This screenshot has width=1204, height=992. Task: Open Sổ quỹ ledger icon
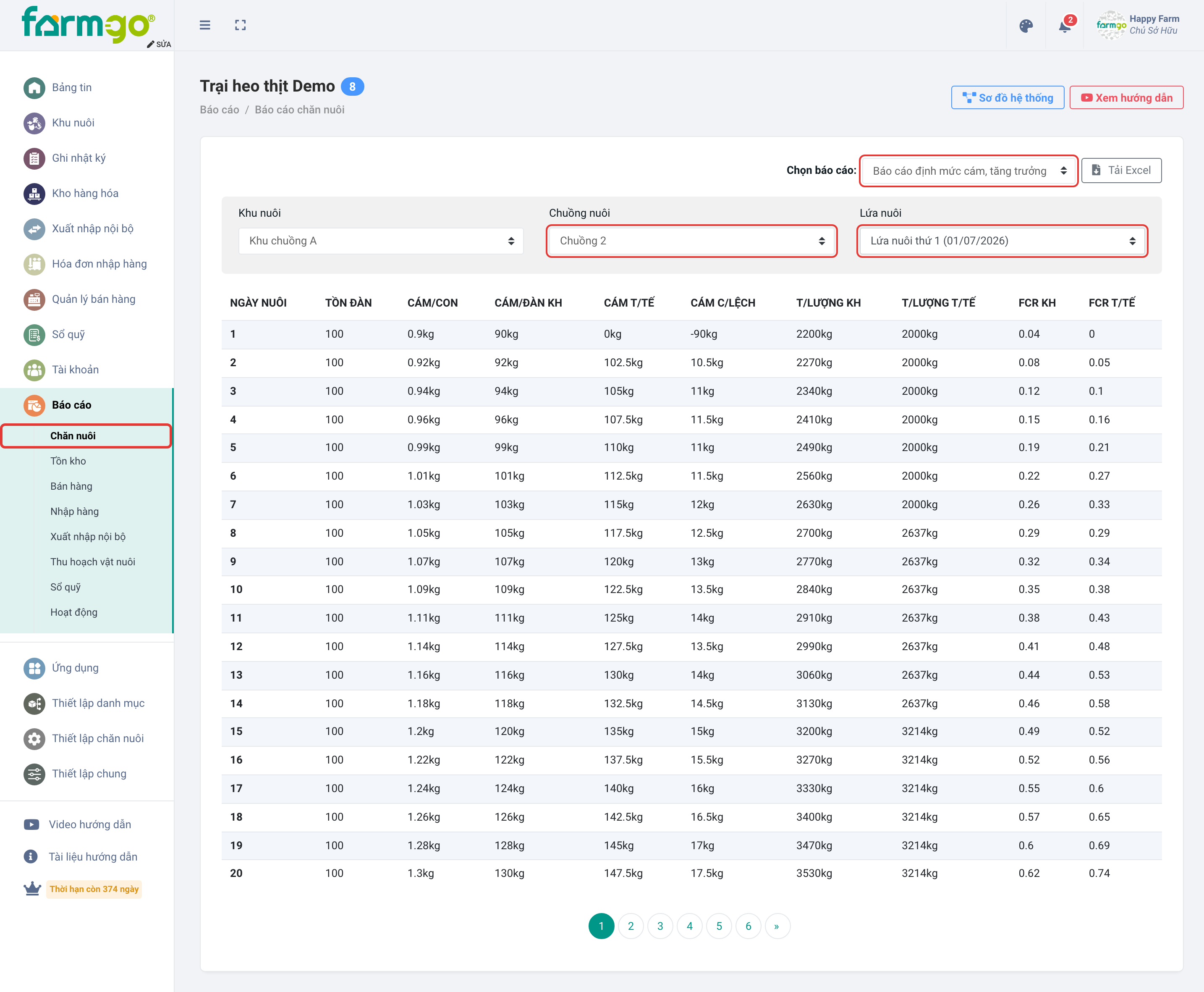pyautogui.click(x=34, y=335)
